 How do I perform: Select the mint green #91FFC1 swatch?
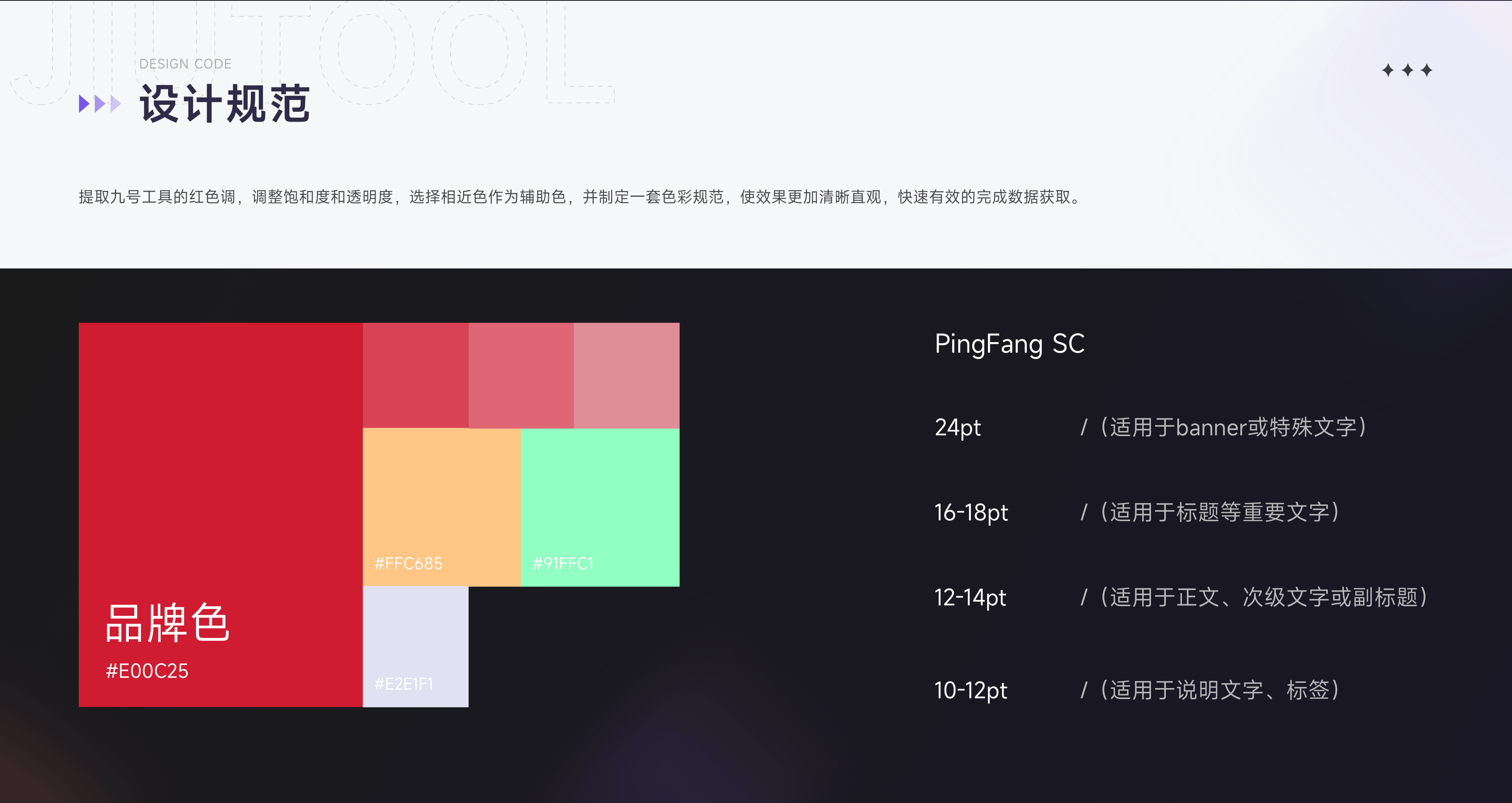coord(600,507)
